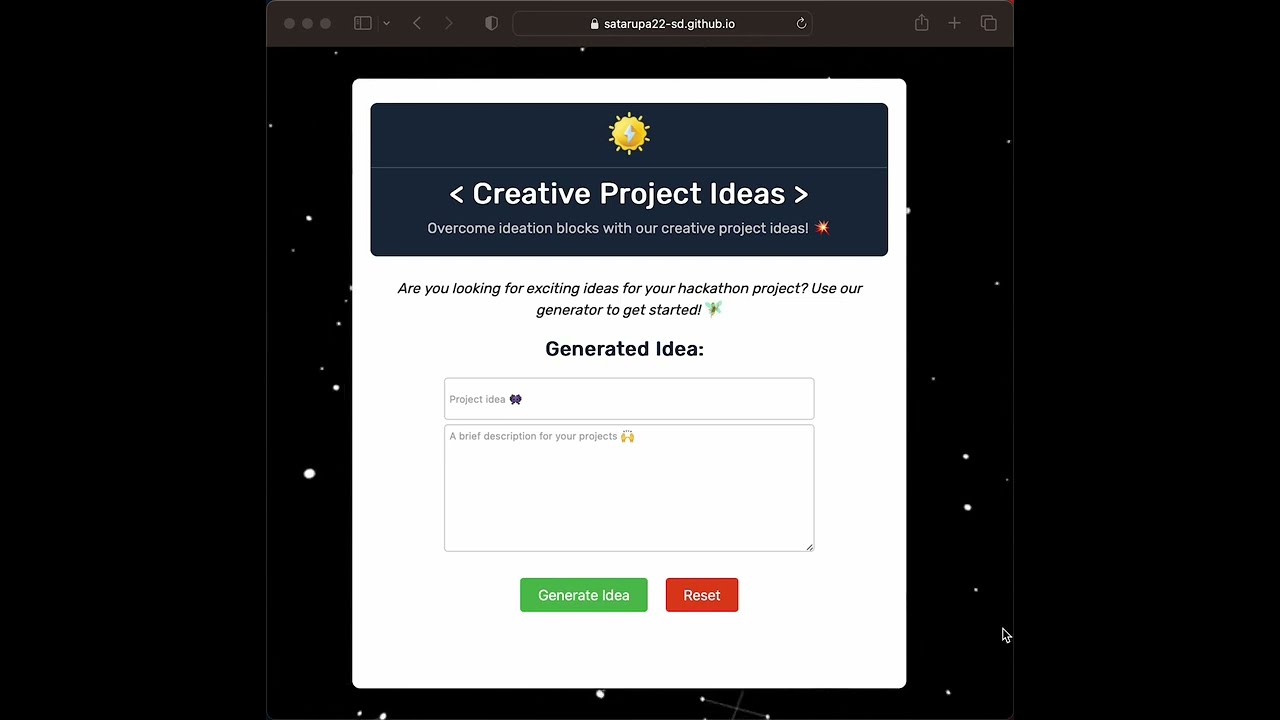Open the Share icon in Safari toolbar
1280x720 pixels.
pos(921,23)
